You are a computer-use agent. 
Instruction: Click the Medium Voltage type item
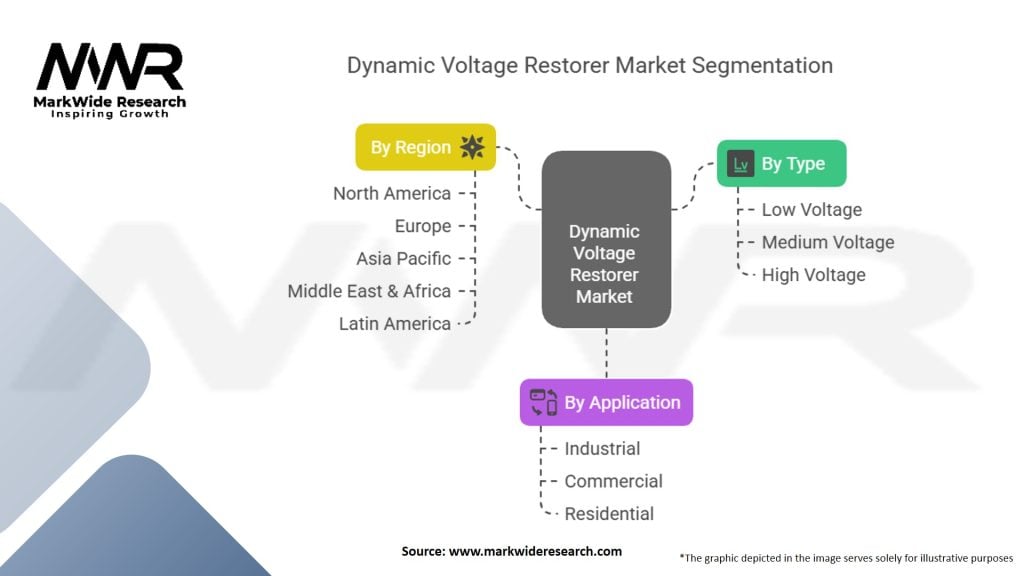tap(827, 242)
